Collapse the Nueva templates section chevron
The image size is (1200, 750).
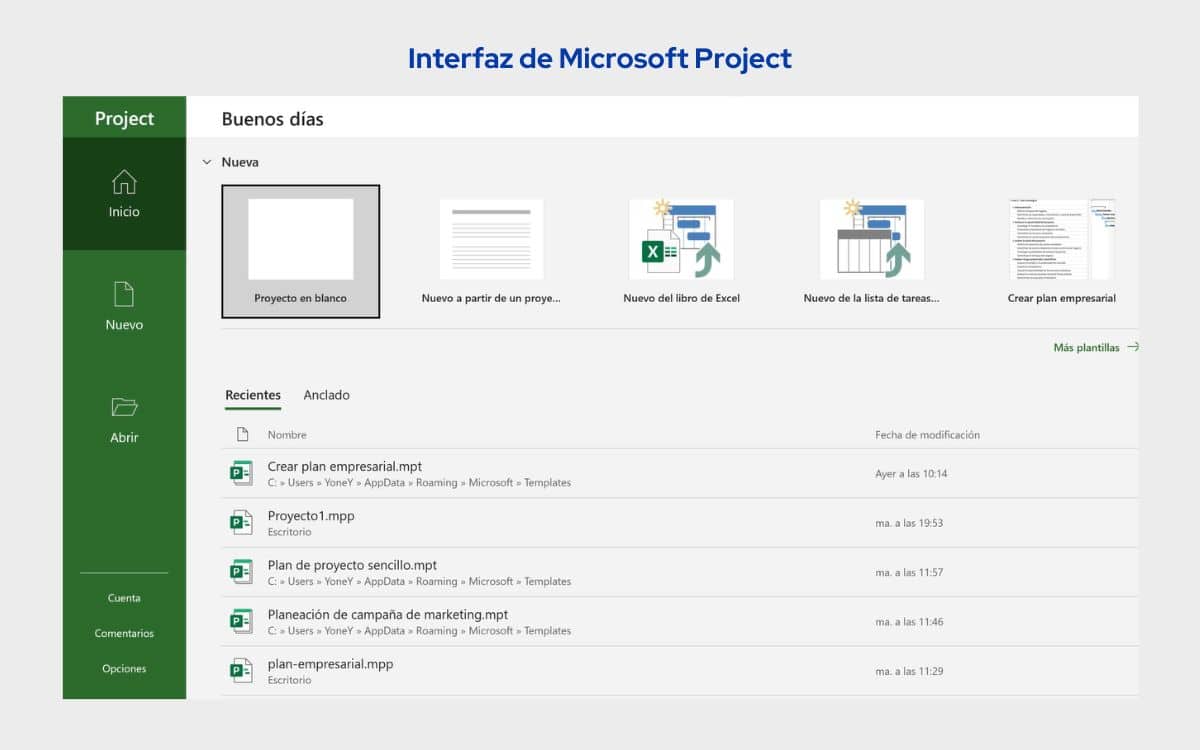[208, 162]
